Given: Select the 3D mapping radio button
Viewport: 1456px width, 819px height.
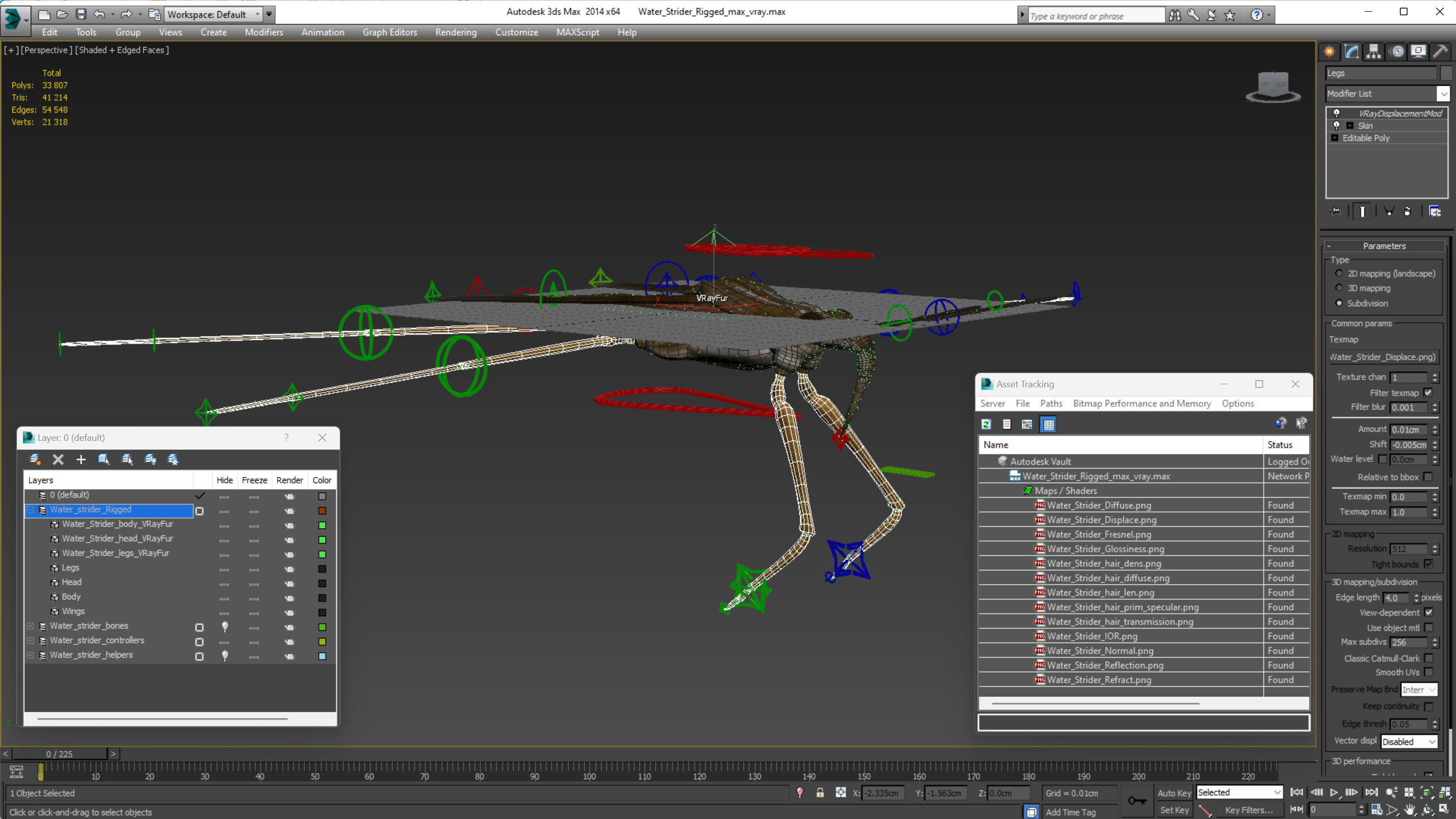Looking at the screenshot, I should [1339, 288].
